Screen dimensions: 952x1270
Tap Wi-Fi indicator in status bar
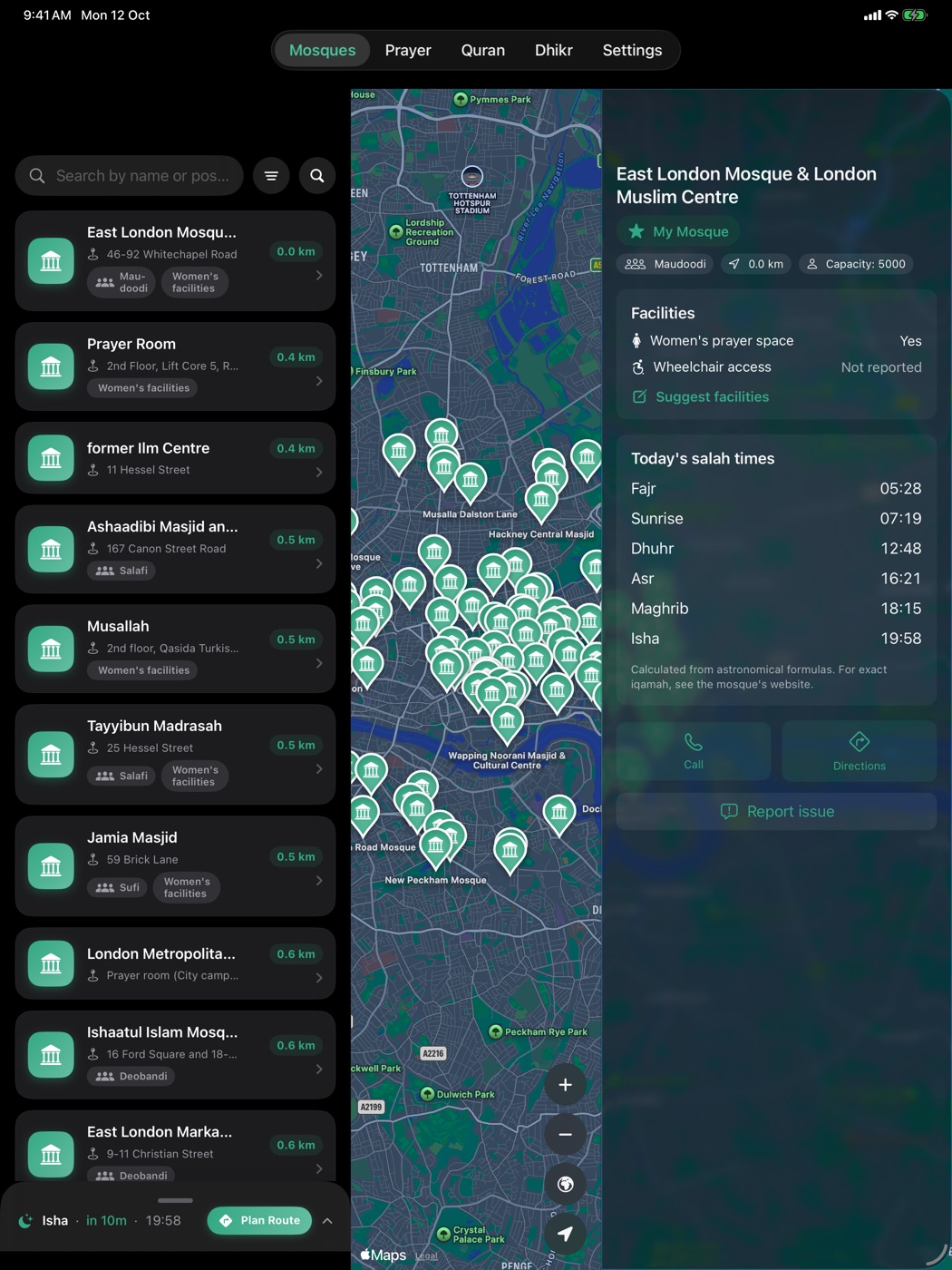point(891,15)
